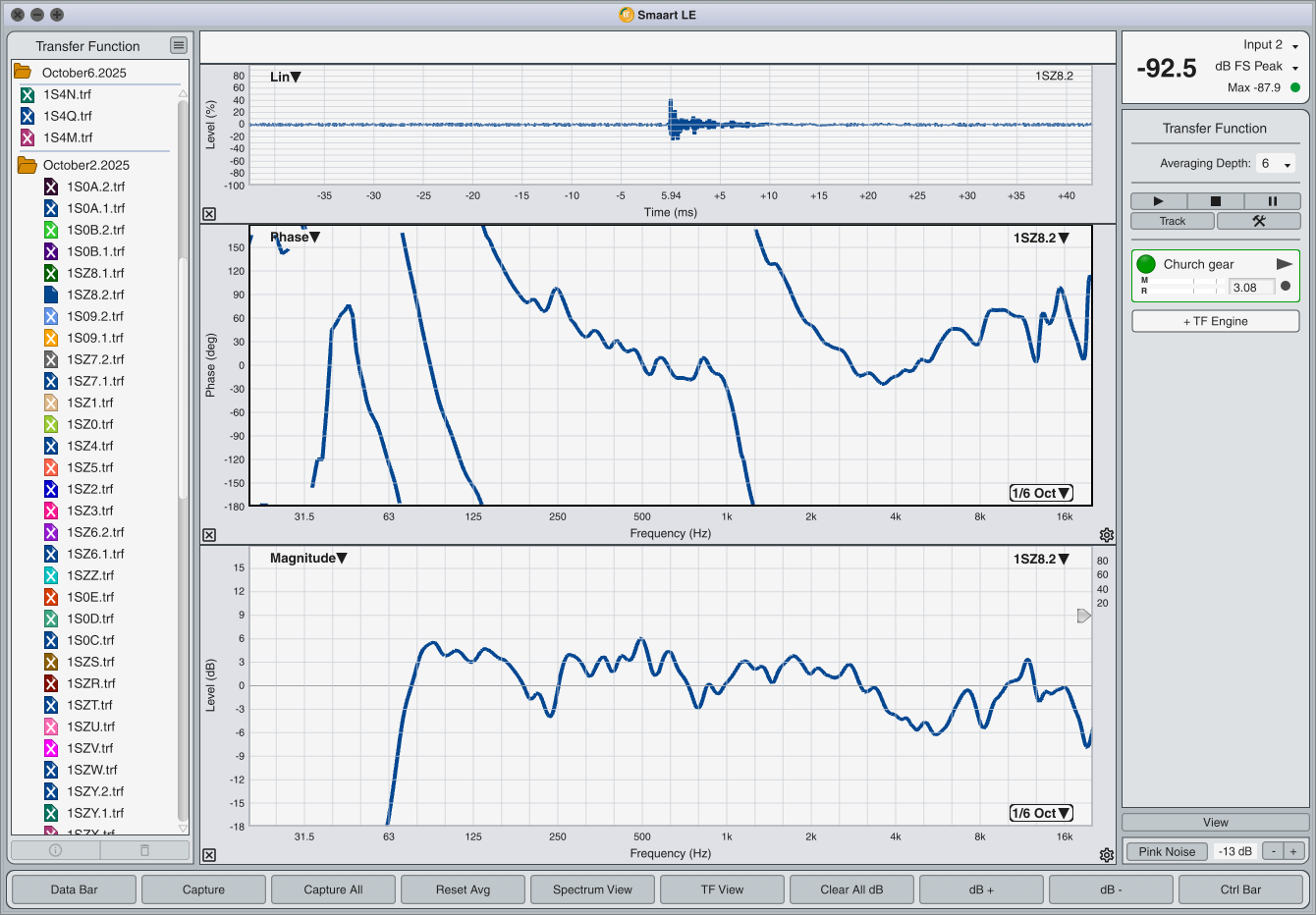Screen dimensions: 1316x915
Task: Open the Phase graph type dropdown
Action: coord(295,237)
